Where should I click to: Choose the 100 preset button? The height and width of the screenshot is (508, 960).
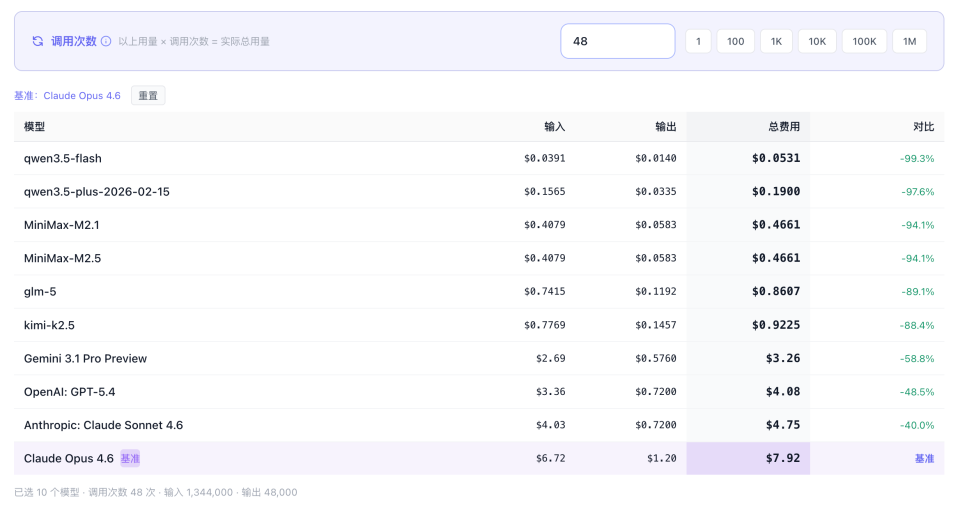(x=735, y=41)
